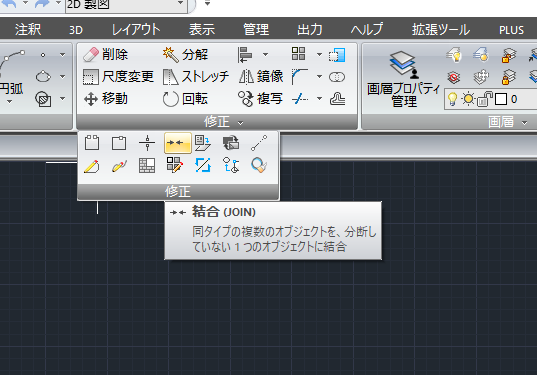
Task: Click the 複写 copy button
Action: pyautogui.click(x=261, y=99)
